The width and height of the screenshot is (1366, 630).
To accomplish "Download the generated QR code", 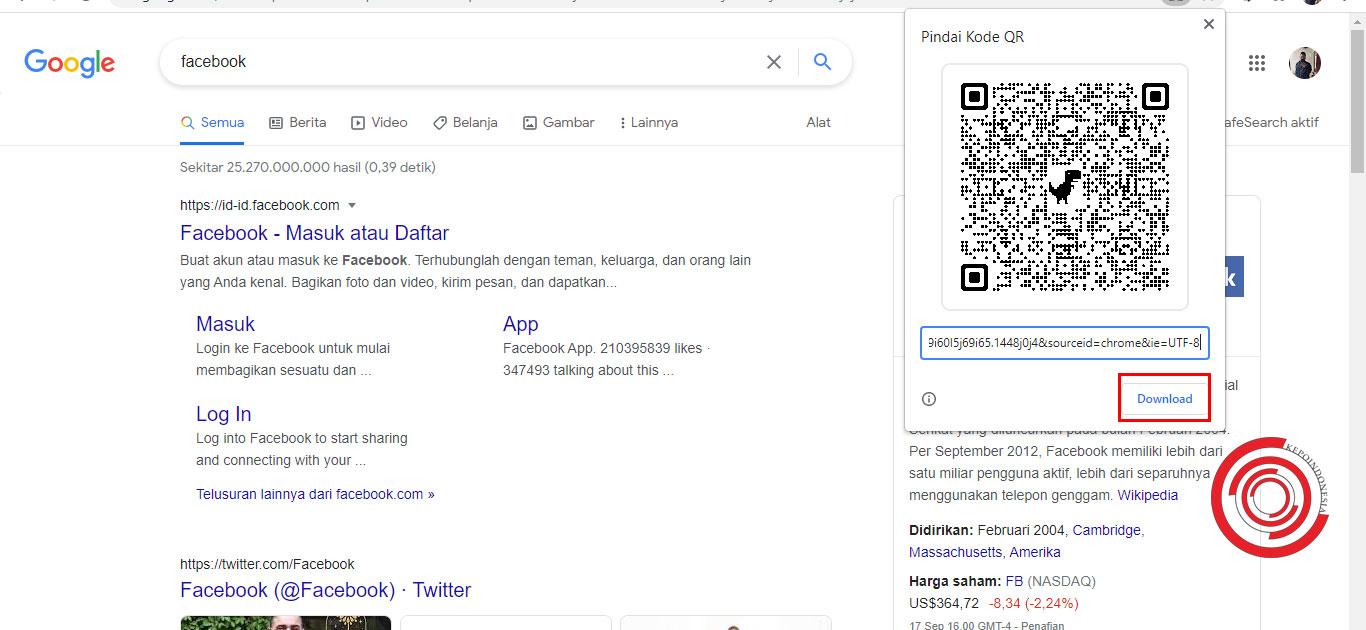I will click(x=1163, y=397).
